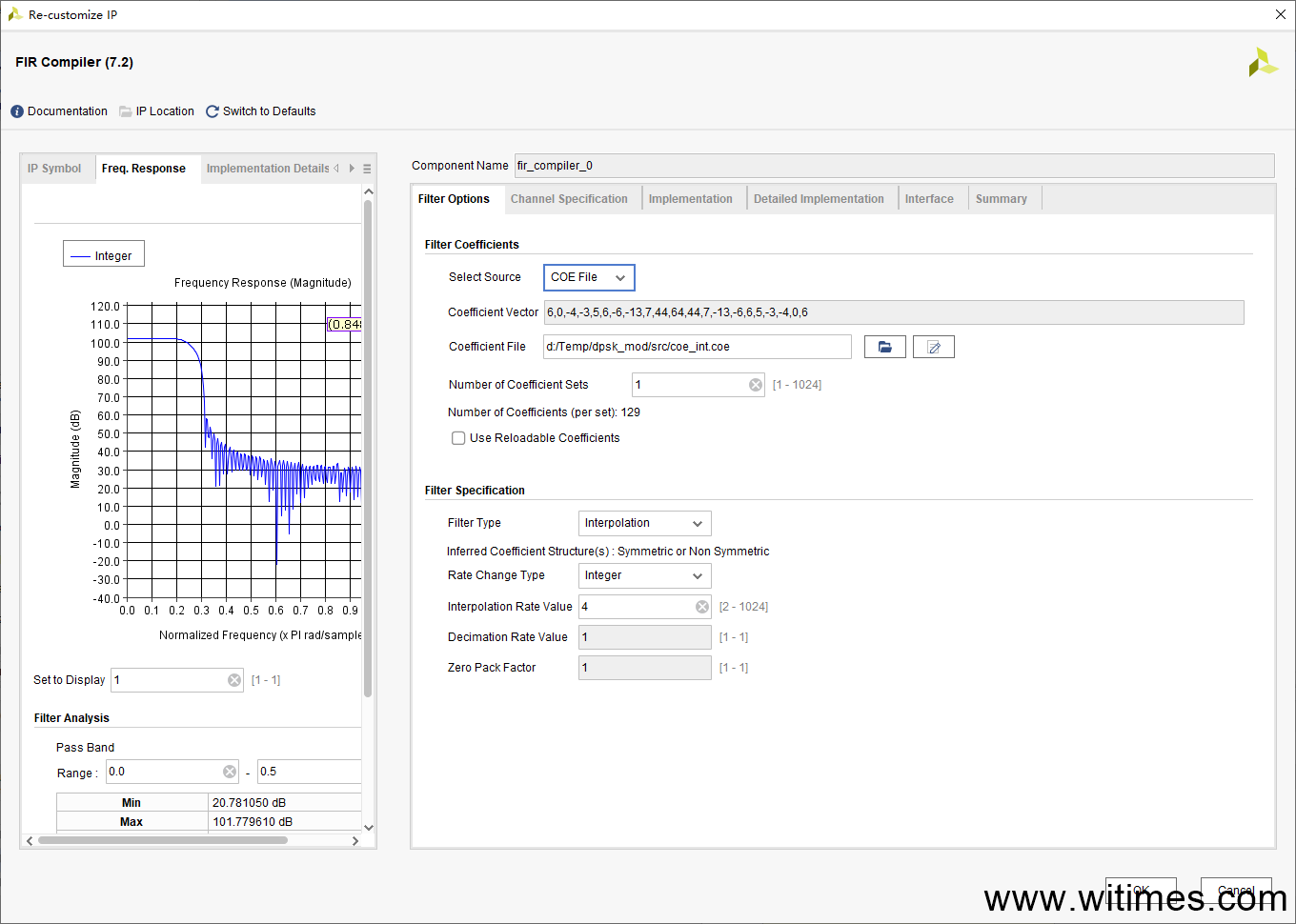Open the Rate Change Type dropdown

645,575
